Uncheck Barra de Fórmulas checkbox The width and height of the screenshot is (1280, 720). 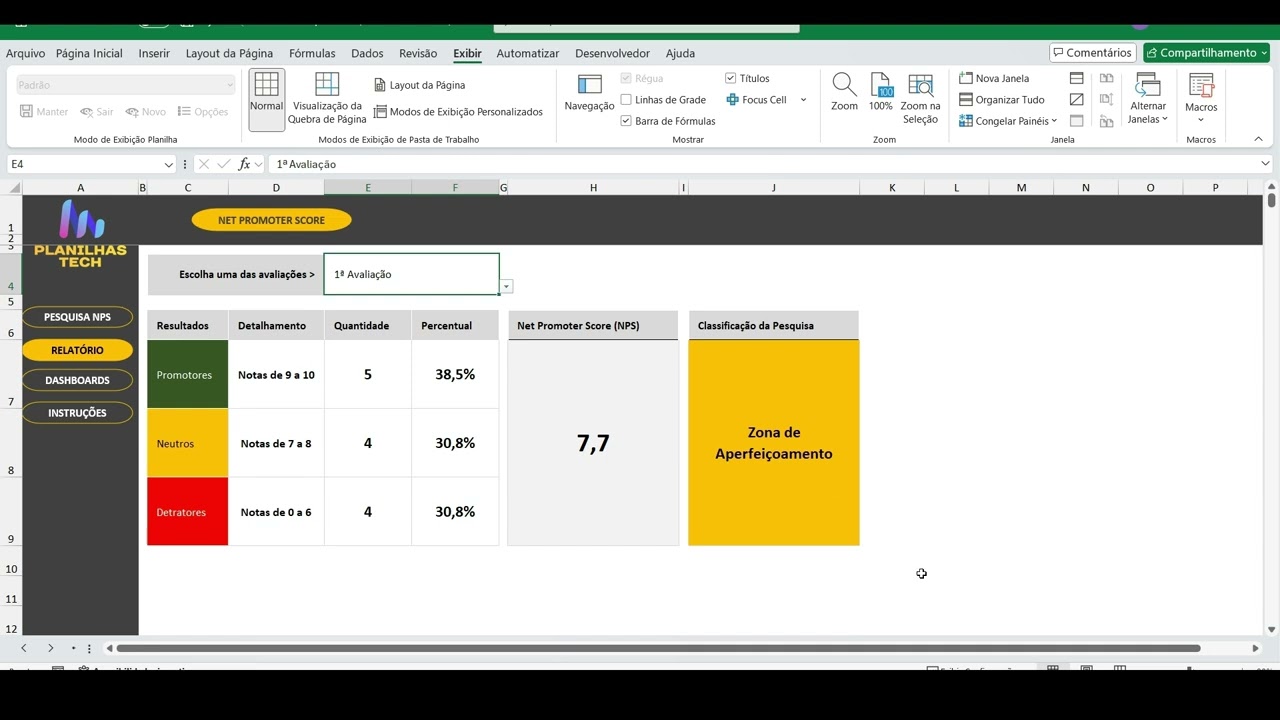(626, 121)
